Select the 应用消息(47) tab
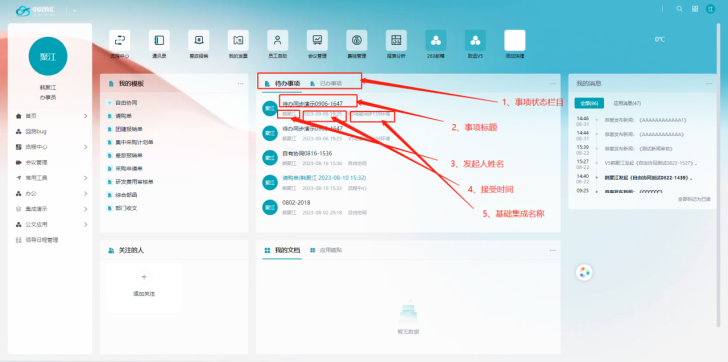728x362 pixels. [x=627, y=103]
